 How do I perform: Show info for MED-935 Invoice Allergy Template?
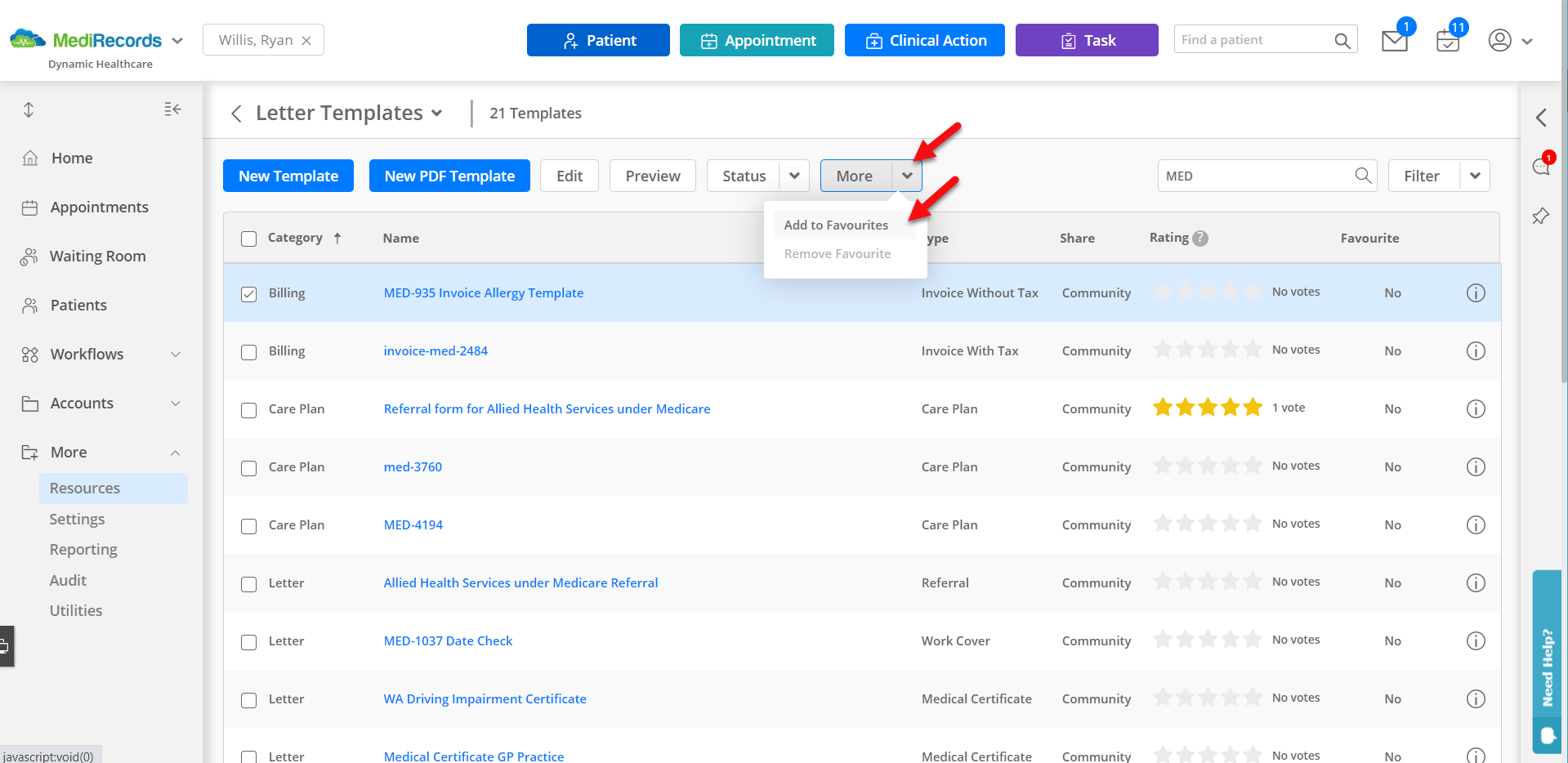click(1476, 292)
